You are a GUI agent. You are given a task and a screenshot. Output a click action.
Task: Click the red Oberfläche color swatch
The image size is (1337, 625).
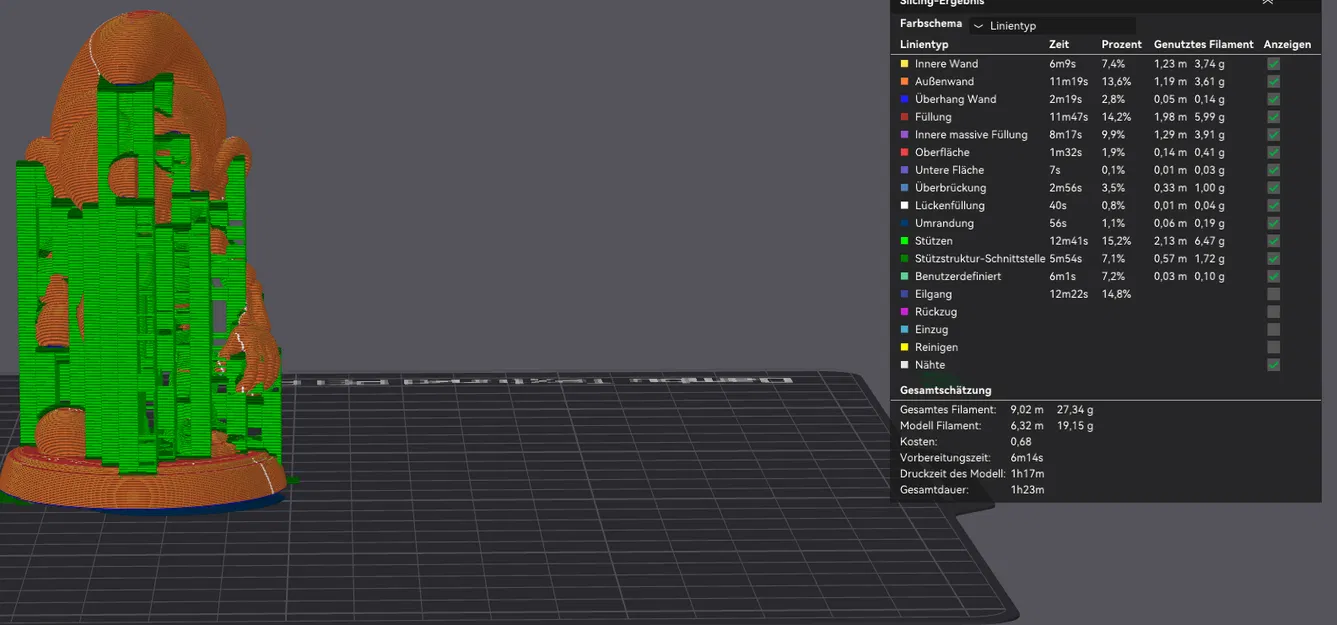(904, 153)
